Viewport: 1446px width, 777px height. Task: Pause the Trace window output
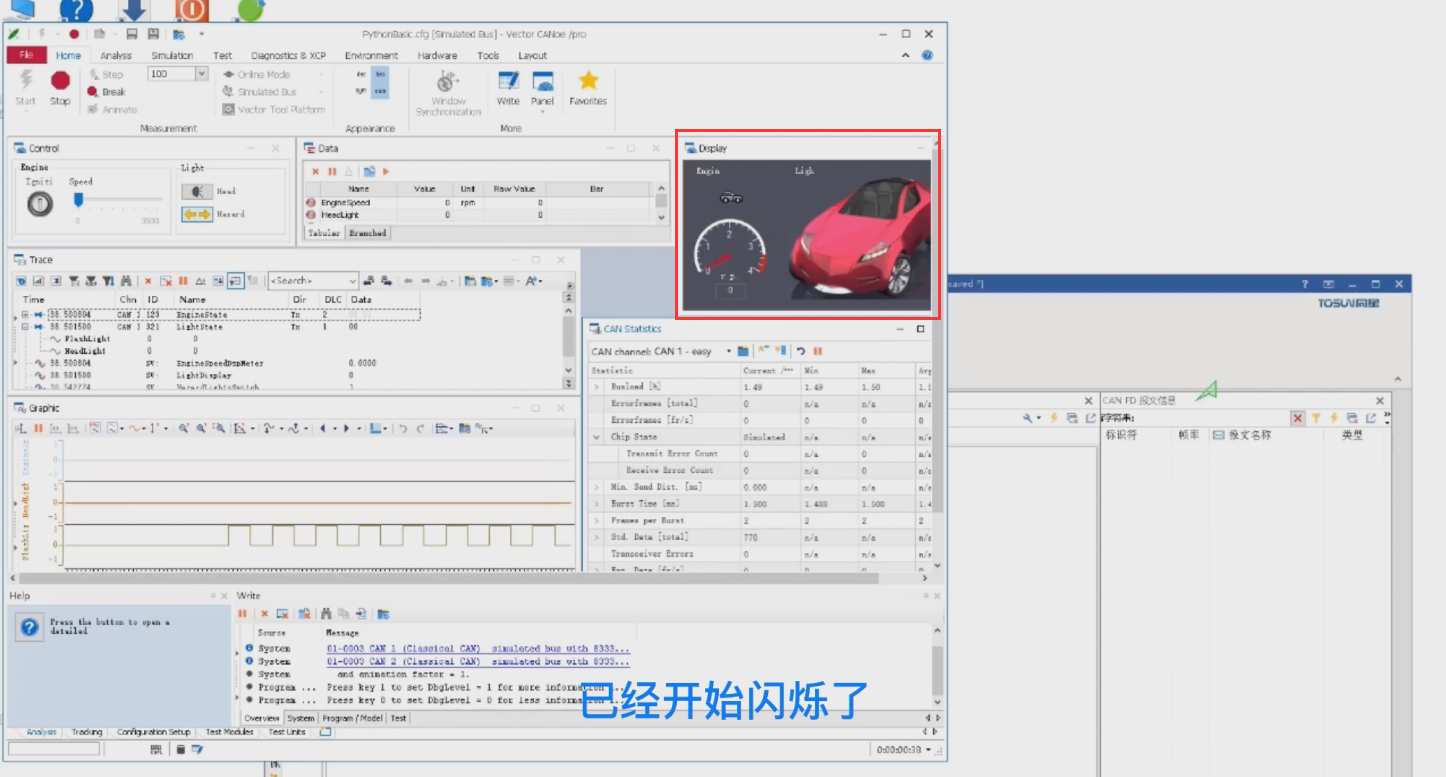tap(183, 281)
